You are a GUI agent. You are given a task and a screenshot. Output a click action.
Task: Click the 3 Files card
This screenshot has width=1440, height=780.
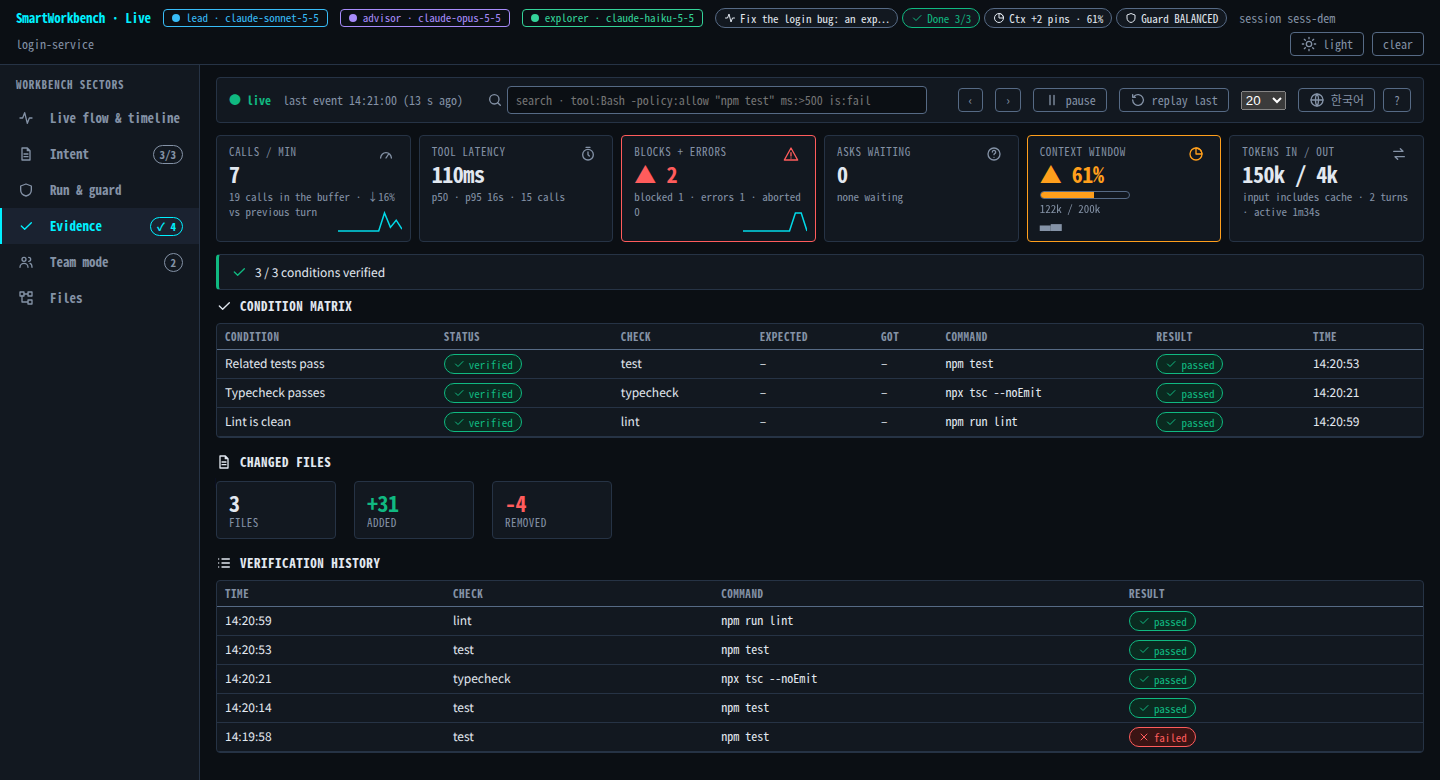[x=276, y=510]
